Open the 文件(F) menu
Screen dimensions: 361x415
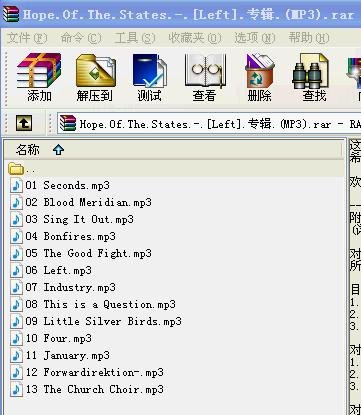pos(27,38)
